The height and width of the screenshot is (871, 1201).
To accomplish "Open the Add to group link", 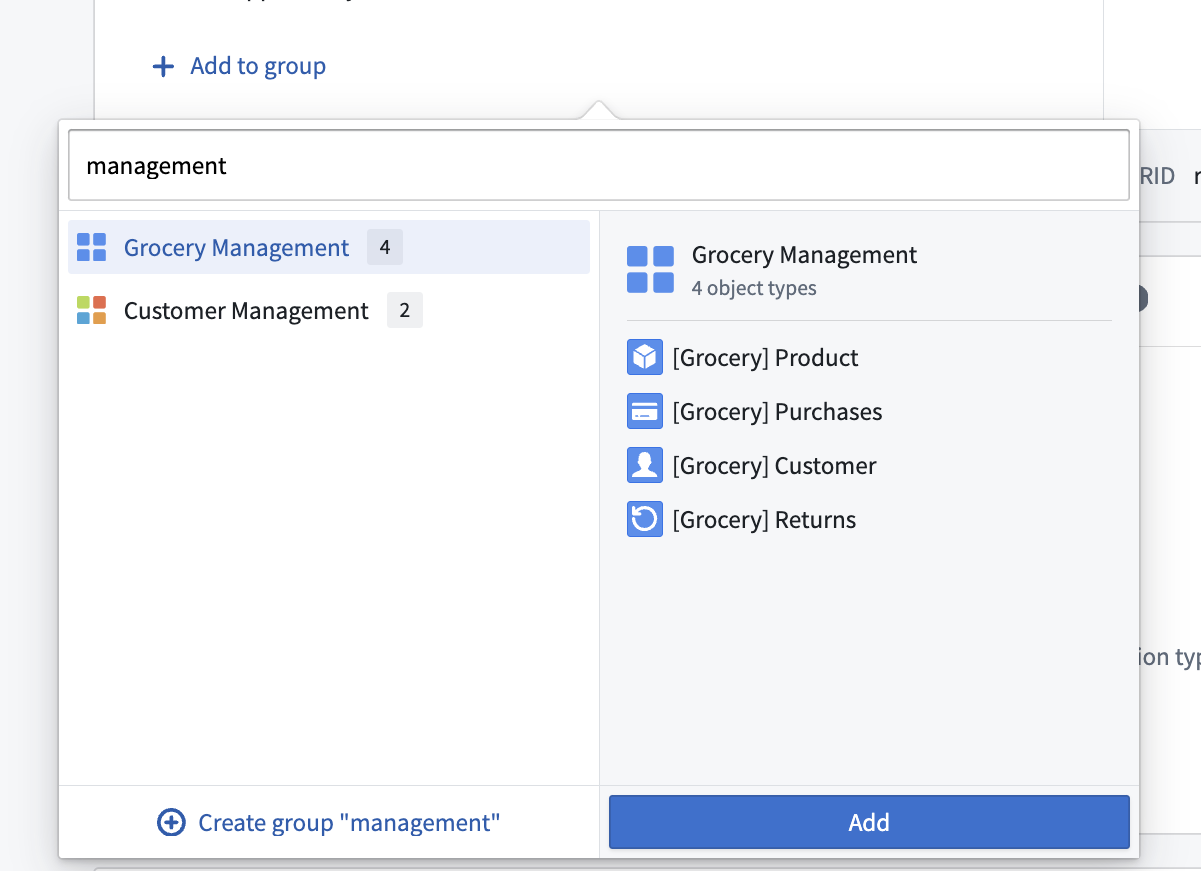I will click(239, 67).
